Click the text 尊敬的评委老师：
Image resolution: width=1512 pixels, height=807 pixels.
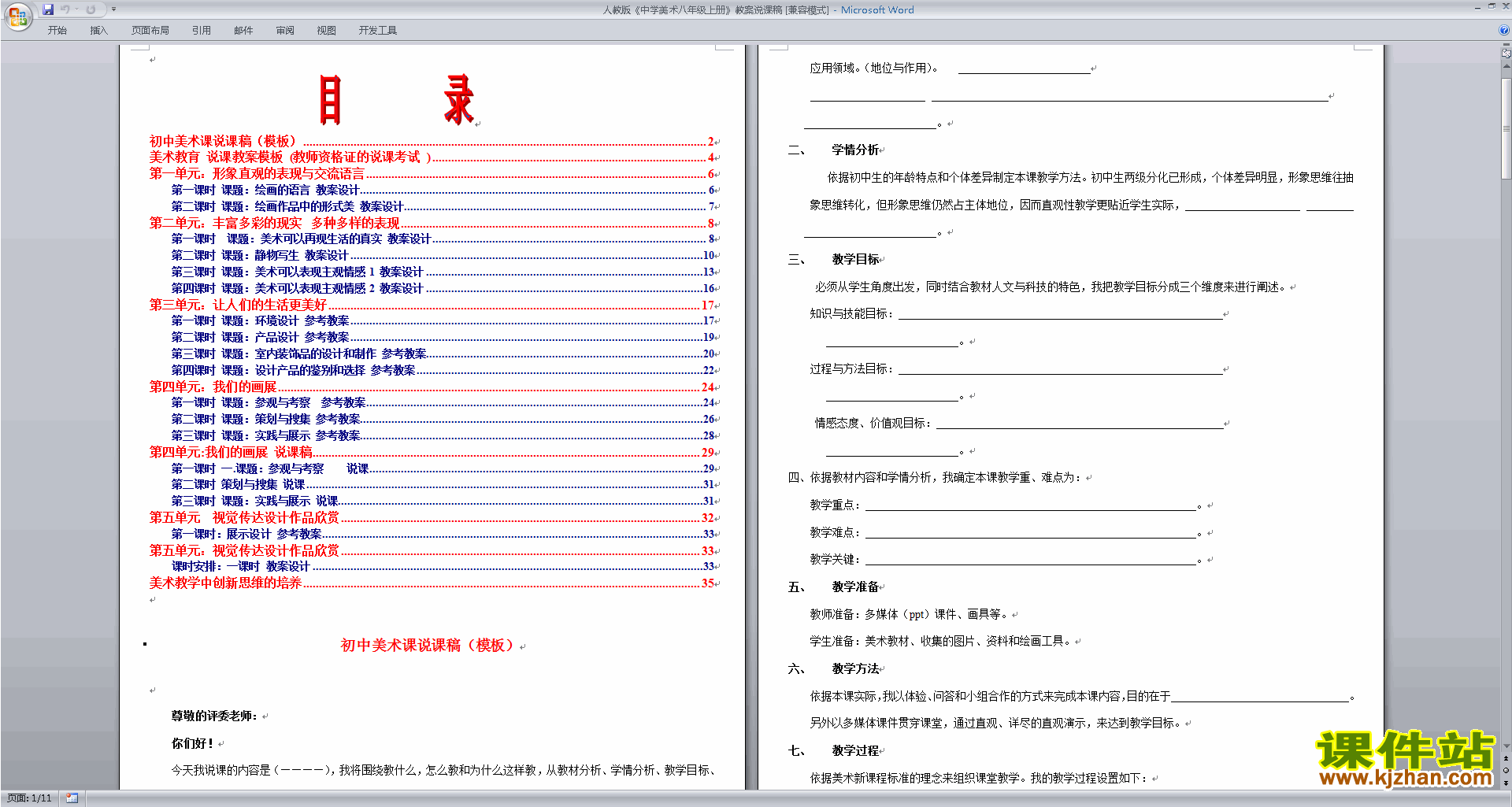[214, 716]
